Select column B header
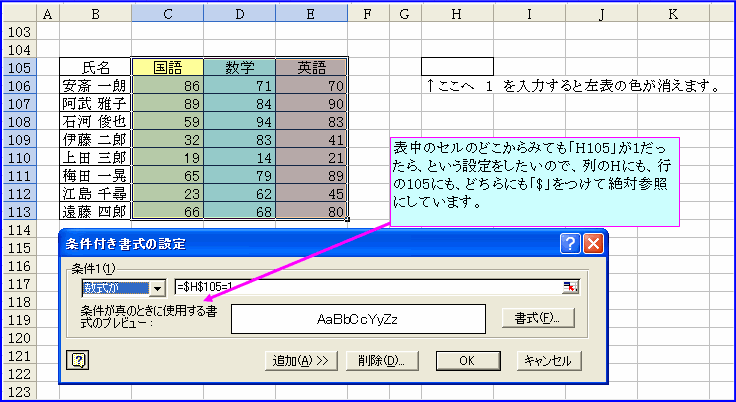The image size is (736, 402). click(x=95, y=14)
